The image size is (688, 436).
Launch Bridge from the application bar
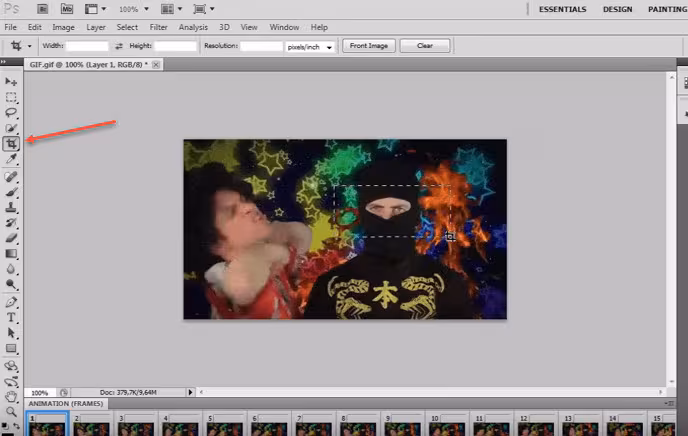pyautogui.click(x=43, y=9)
